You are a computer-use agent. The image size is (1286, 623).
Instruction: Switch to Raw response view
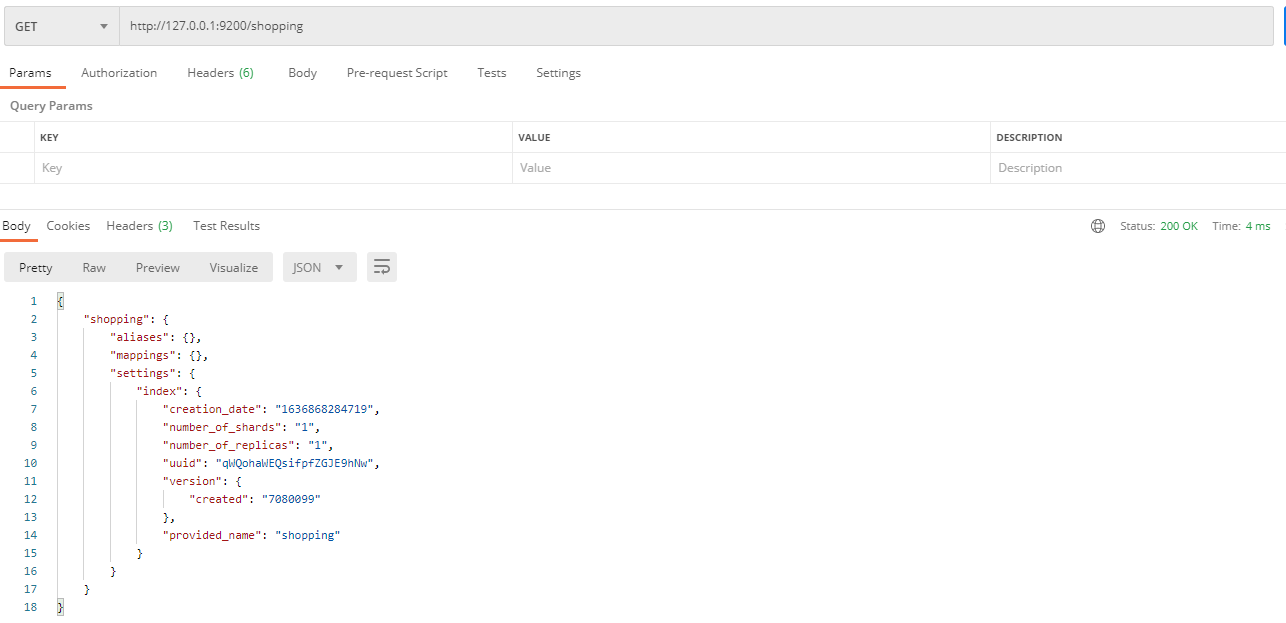tap(94, 267)
